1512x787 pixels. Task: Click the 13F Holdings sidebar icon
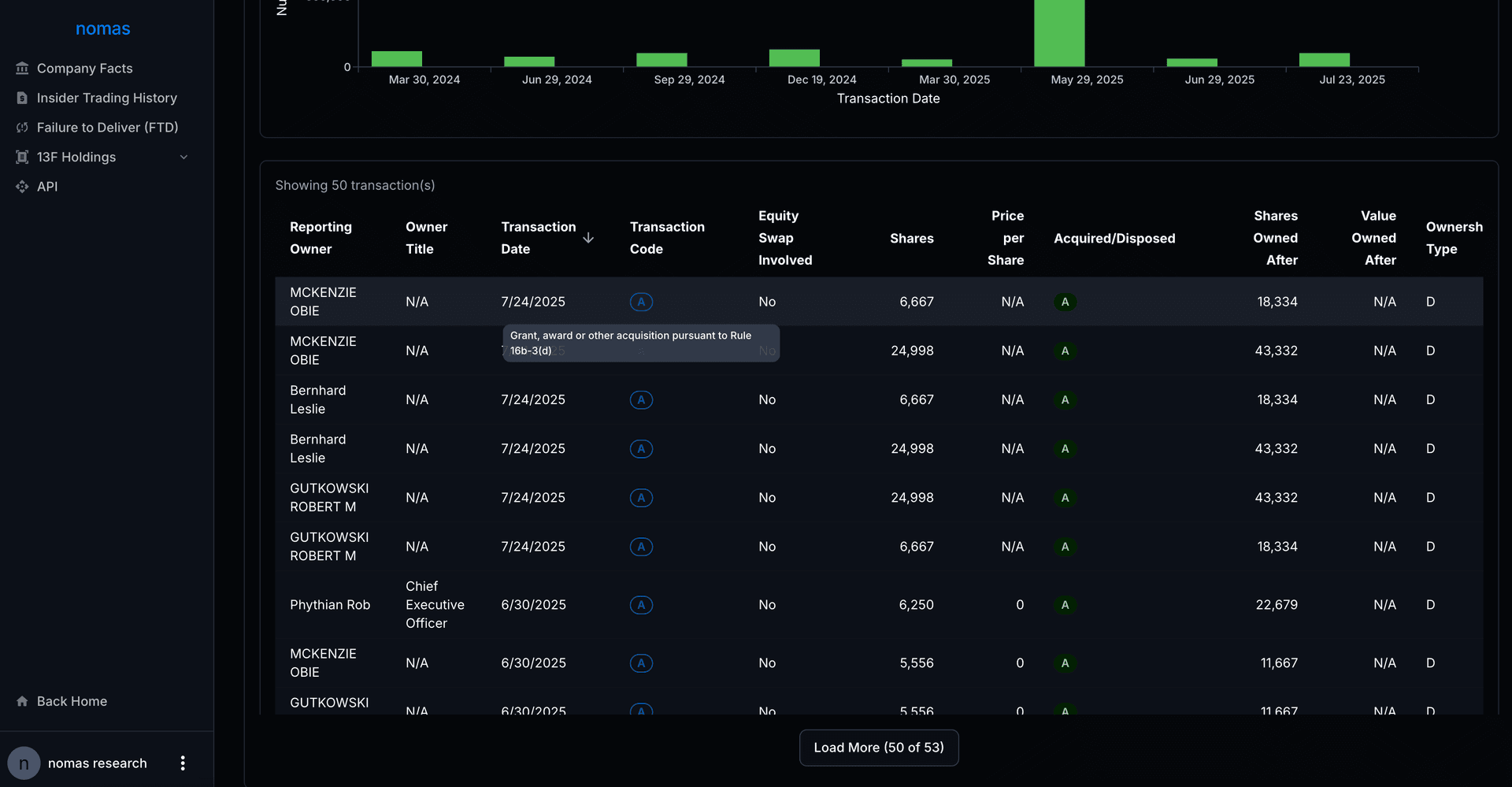(x=22, y=158)
